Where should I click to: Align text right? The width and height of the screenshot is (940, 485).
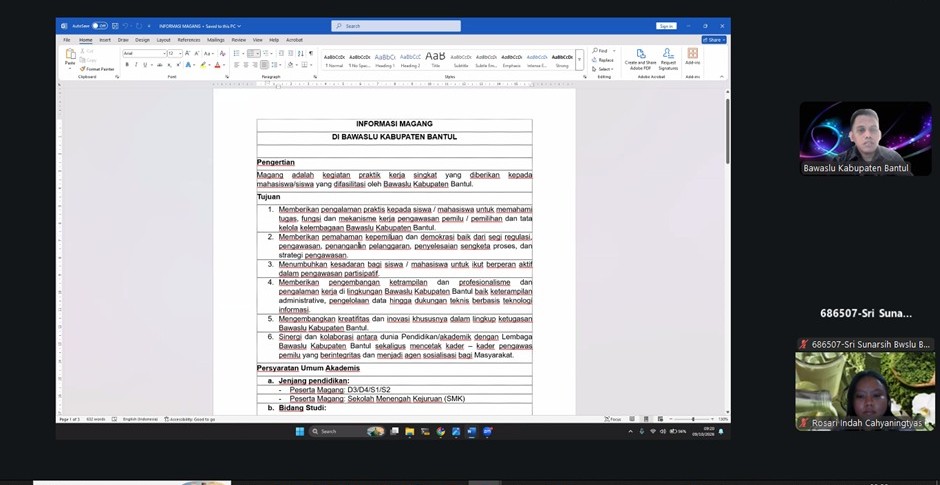click(x=255, y=65)
